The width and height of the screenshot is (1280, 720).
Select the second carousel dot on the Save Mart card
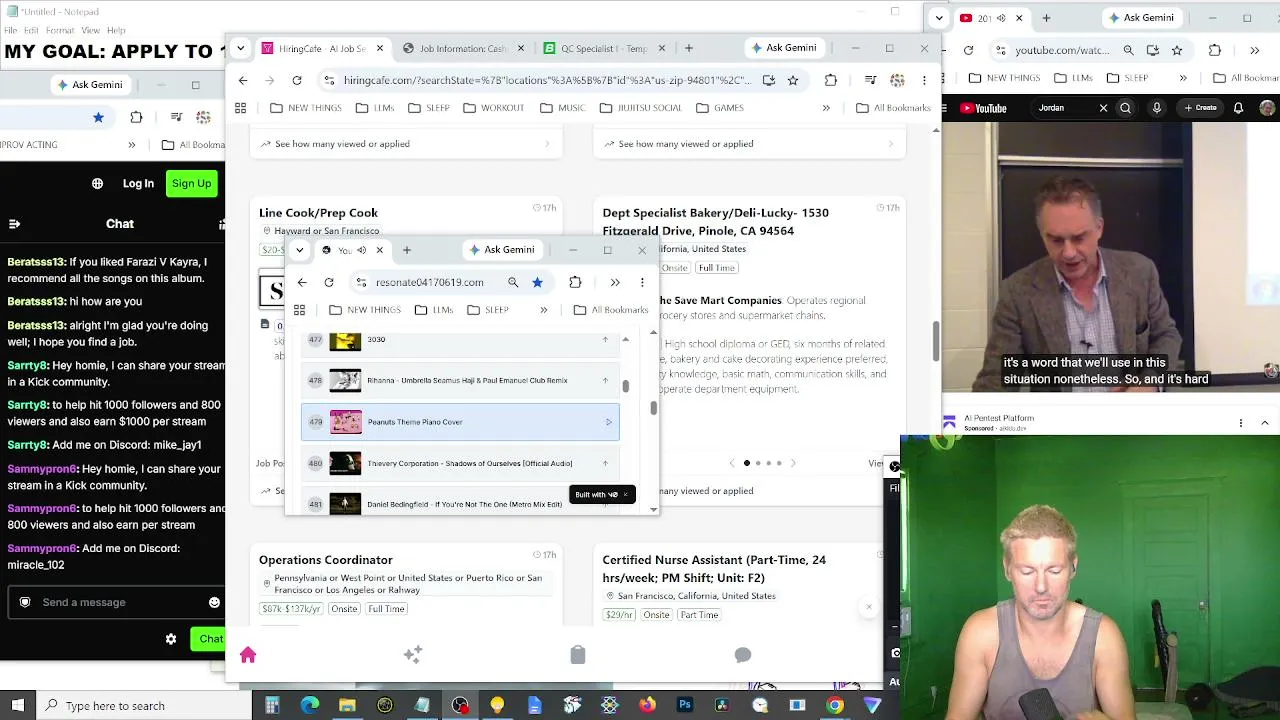coord(757,463)
